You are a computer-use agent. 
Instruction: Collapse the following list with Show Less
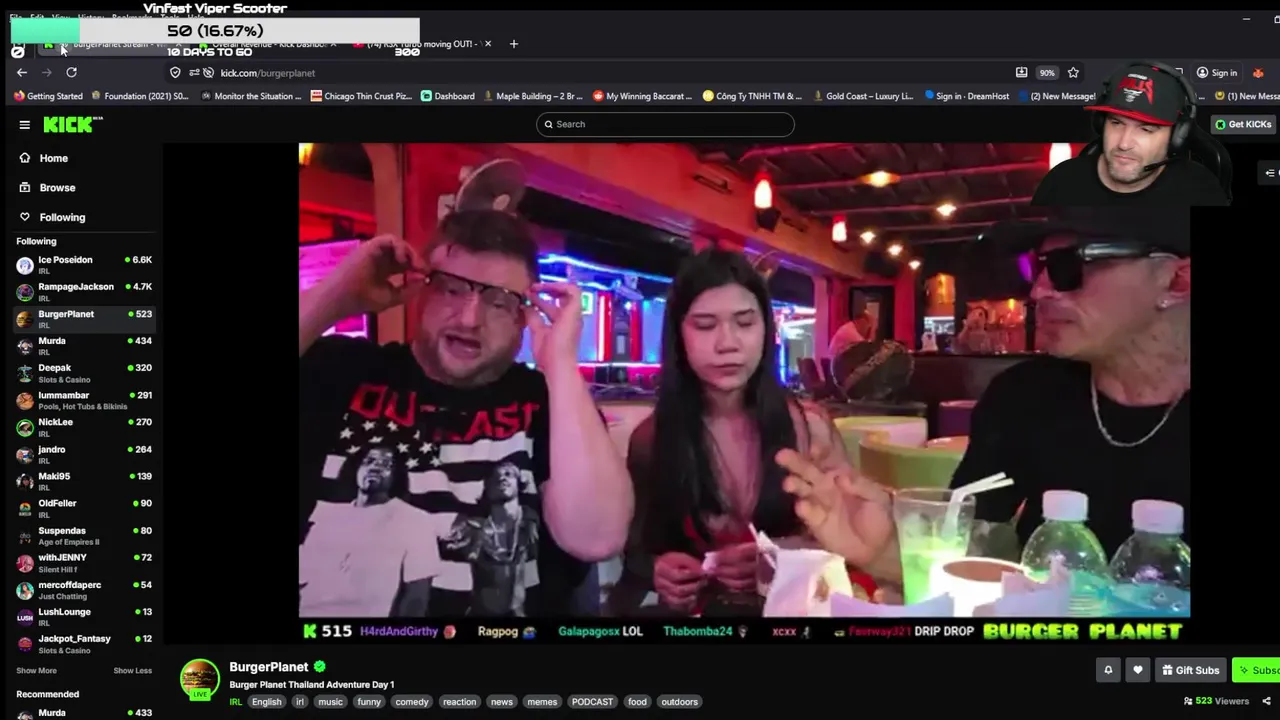(132, 671)
